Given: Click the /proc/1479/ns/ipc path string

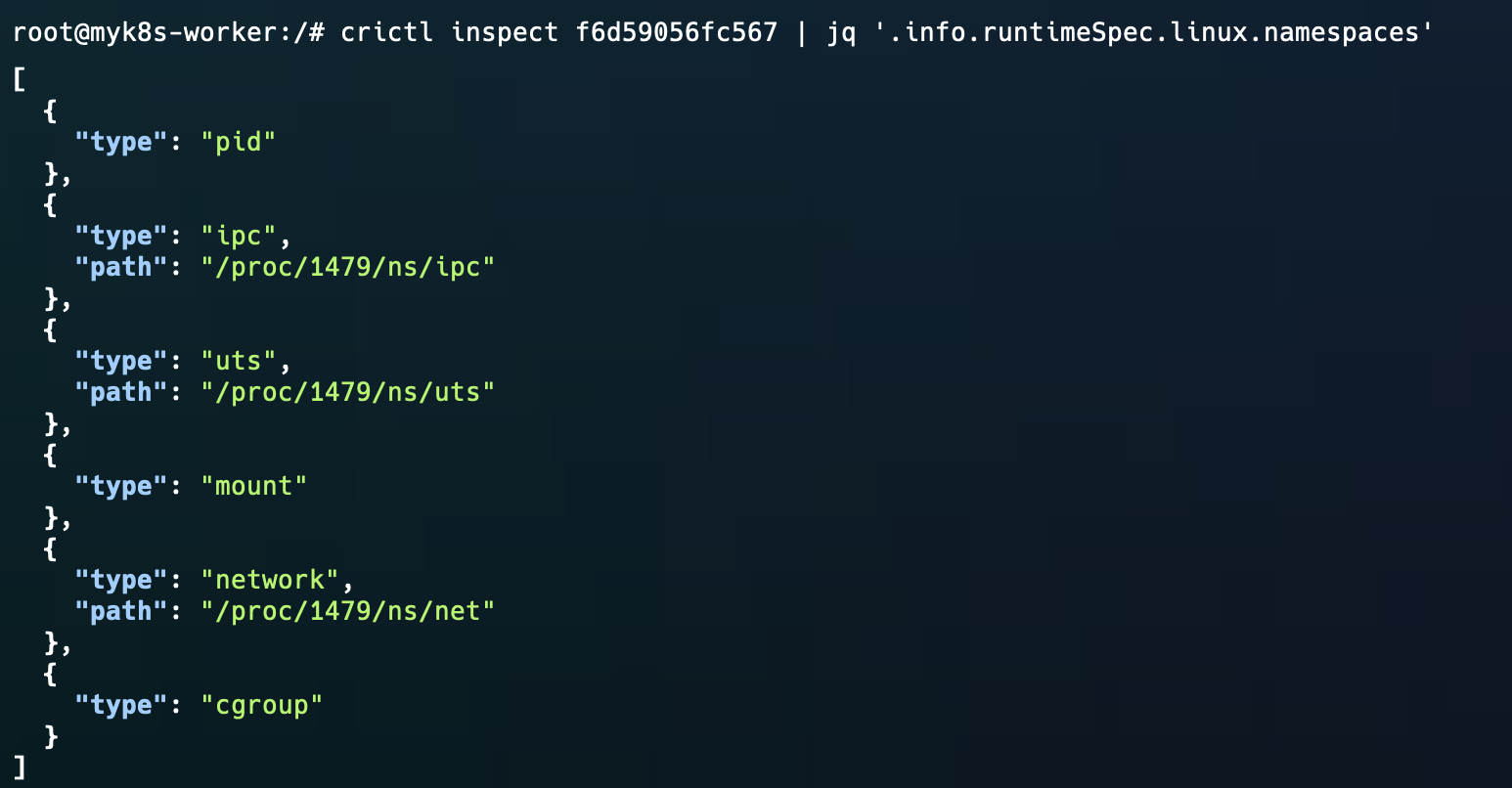Looking at the screenshot, I should 348,267.
